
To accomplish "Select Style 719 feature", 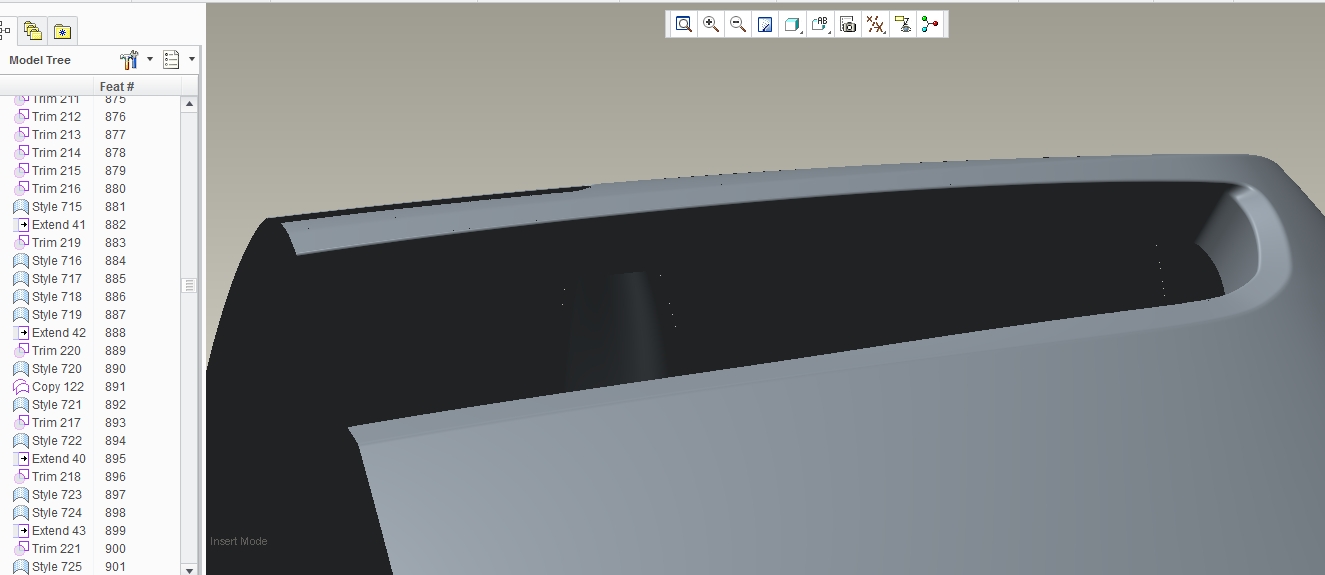I will 57,315.
